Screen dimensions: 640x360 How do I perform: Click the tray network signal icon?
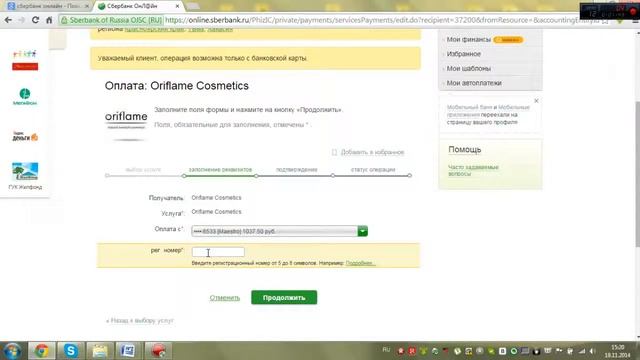582,351
